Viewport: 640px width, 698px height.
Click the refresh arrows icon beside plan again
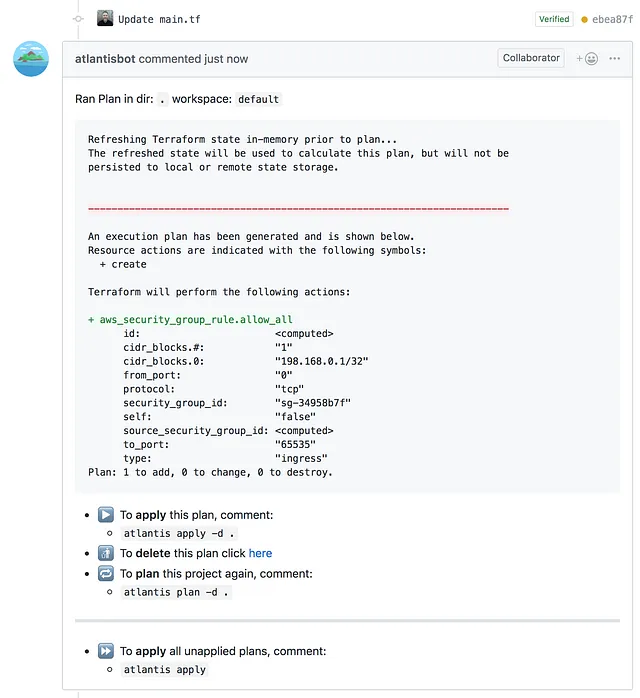pos(106,573)
